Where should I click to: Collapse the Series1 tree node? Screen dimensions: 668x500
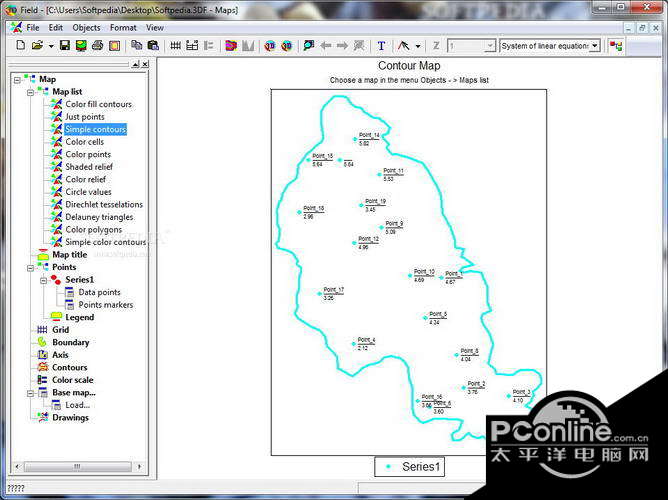click(44, 280)
